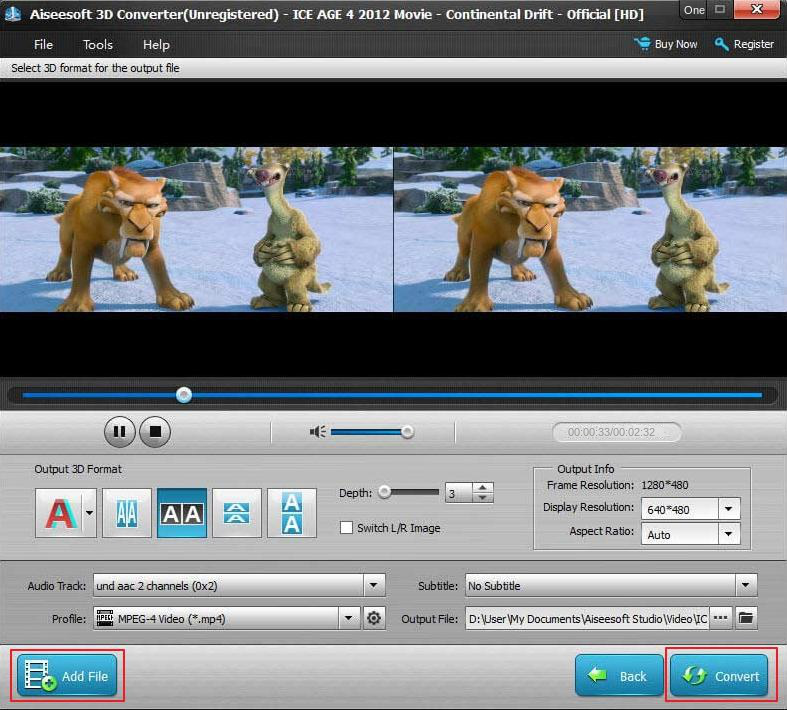787x710 pixels.
Task: Mute the audio with speaker icon
Action: click(318, 432)
